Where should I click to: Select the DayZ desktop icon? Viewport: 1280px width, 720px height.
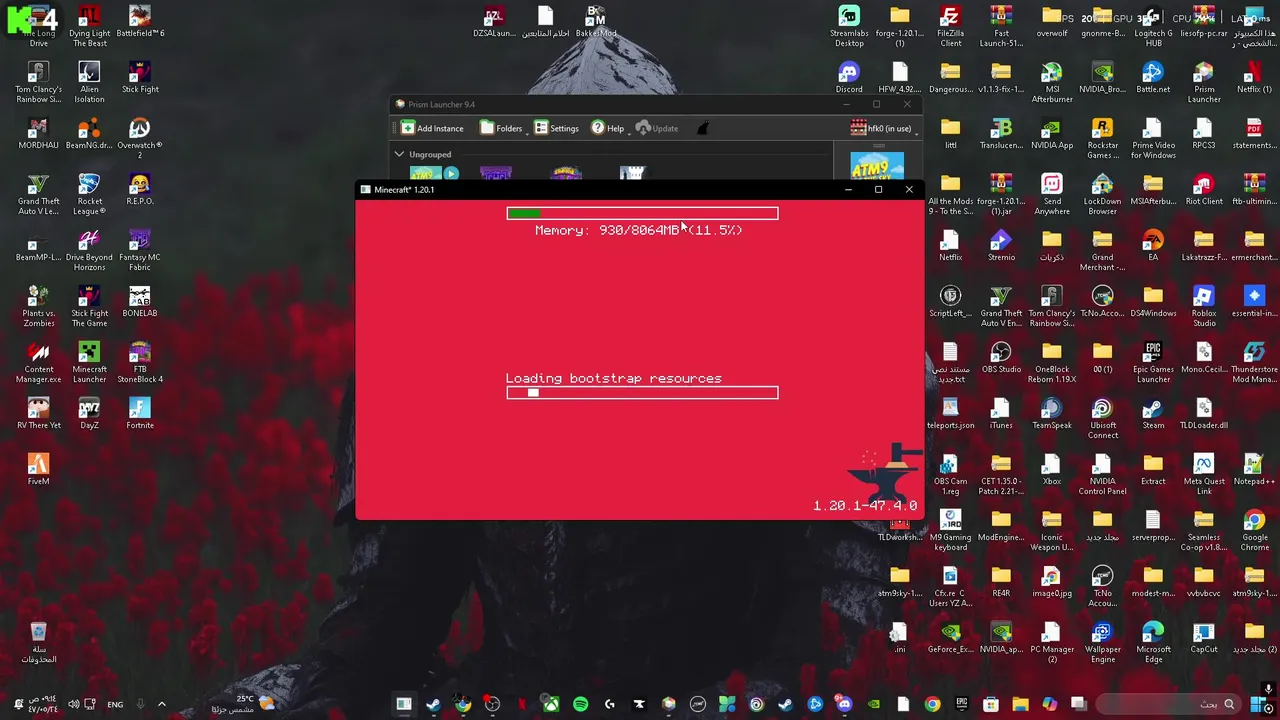tap(89, 414)
